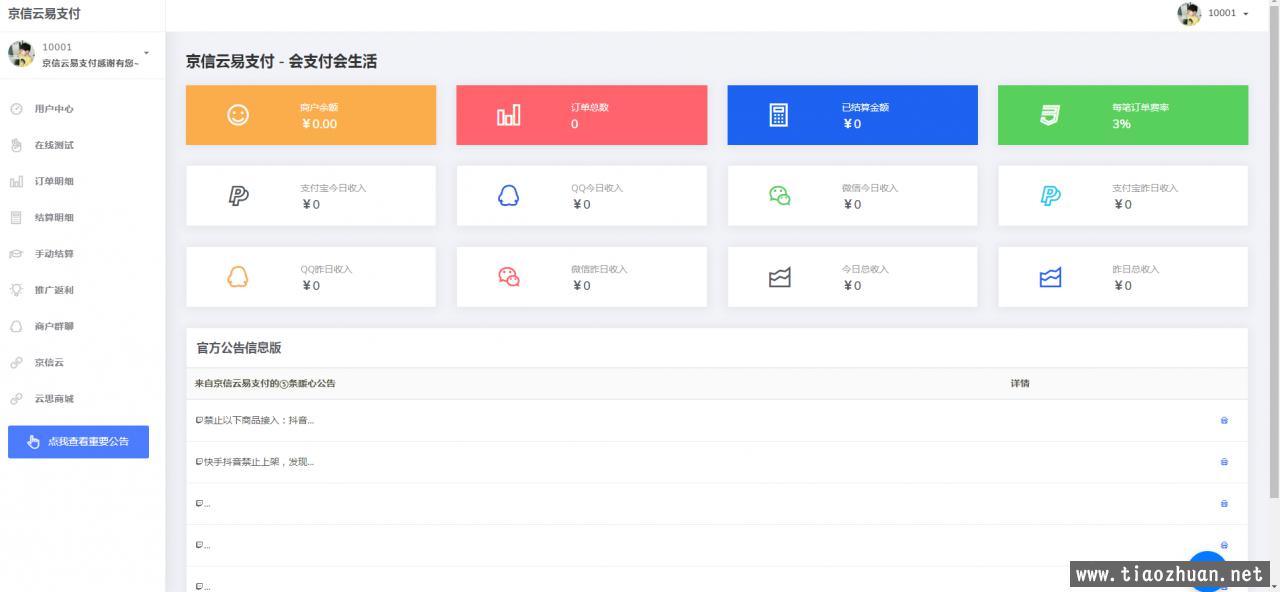The image size is (1280, 592).
Task: Open details icon for 快手抖音禁止上架 row
Action: click(1224, 462)
